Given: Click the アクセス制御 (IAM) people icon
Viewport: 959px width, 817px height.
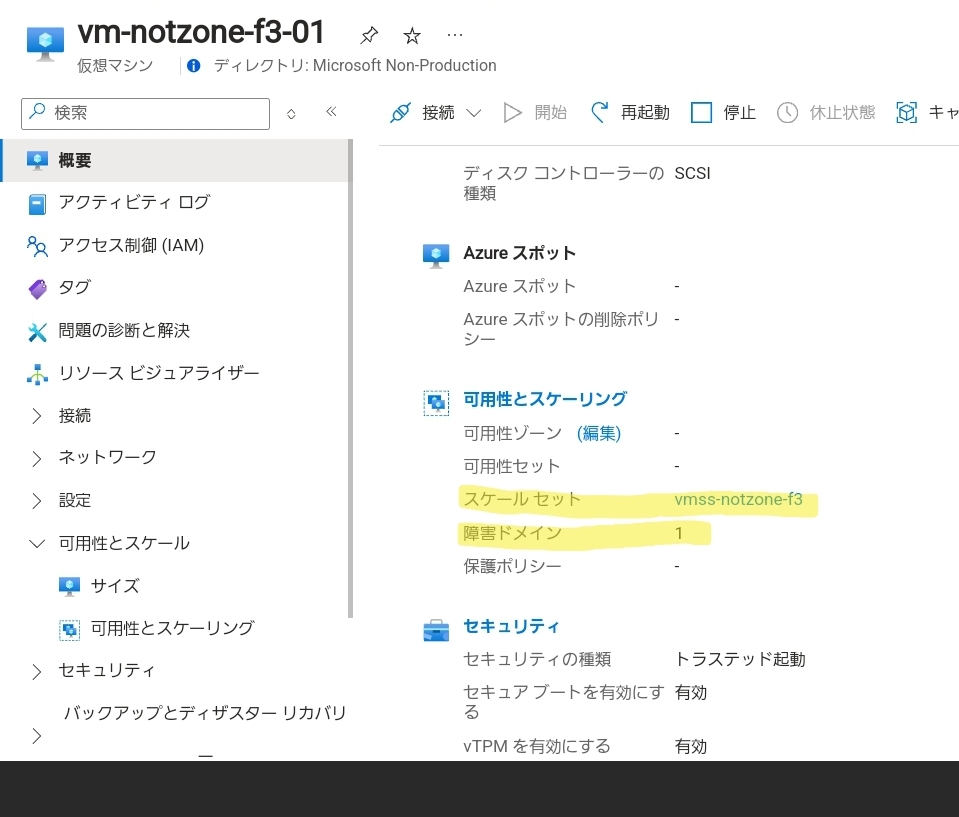Looking at the screenshot, I should tap(37, 246).
